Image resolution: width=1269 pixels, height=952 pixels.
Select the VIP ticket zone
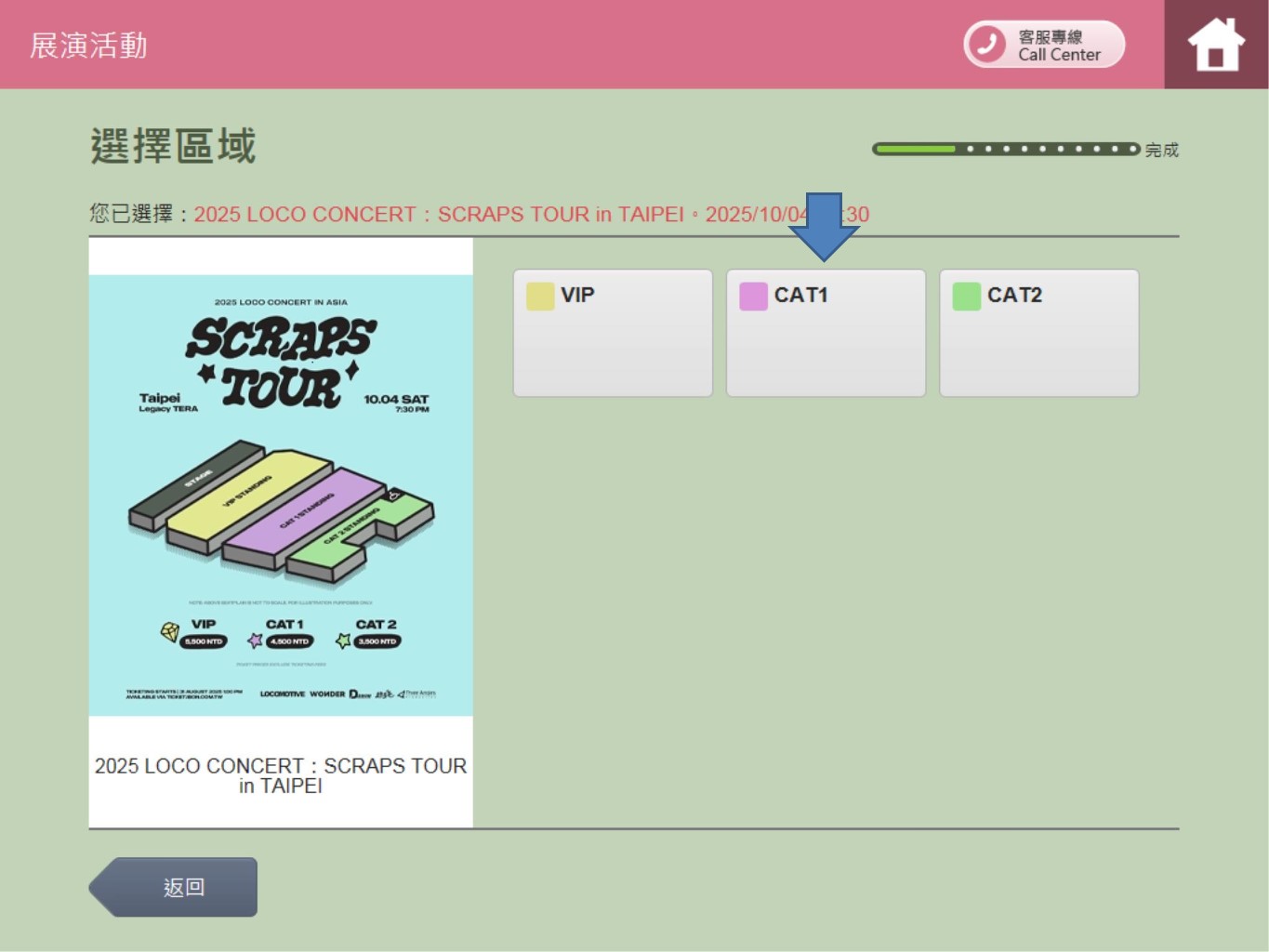613,333
